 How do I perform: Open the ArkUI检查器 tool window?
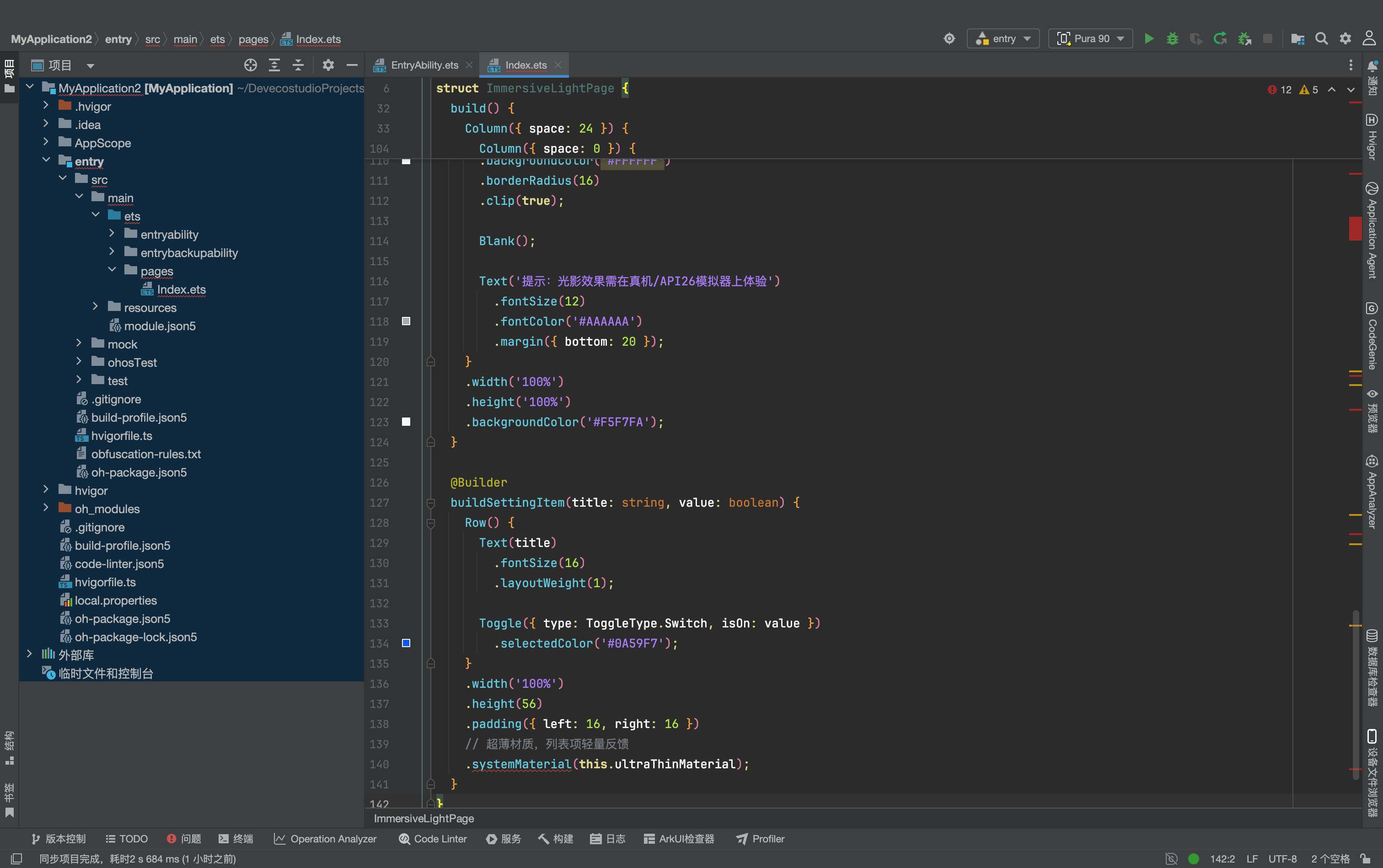tap(679, 839)
